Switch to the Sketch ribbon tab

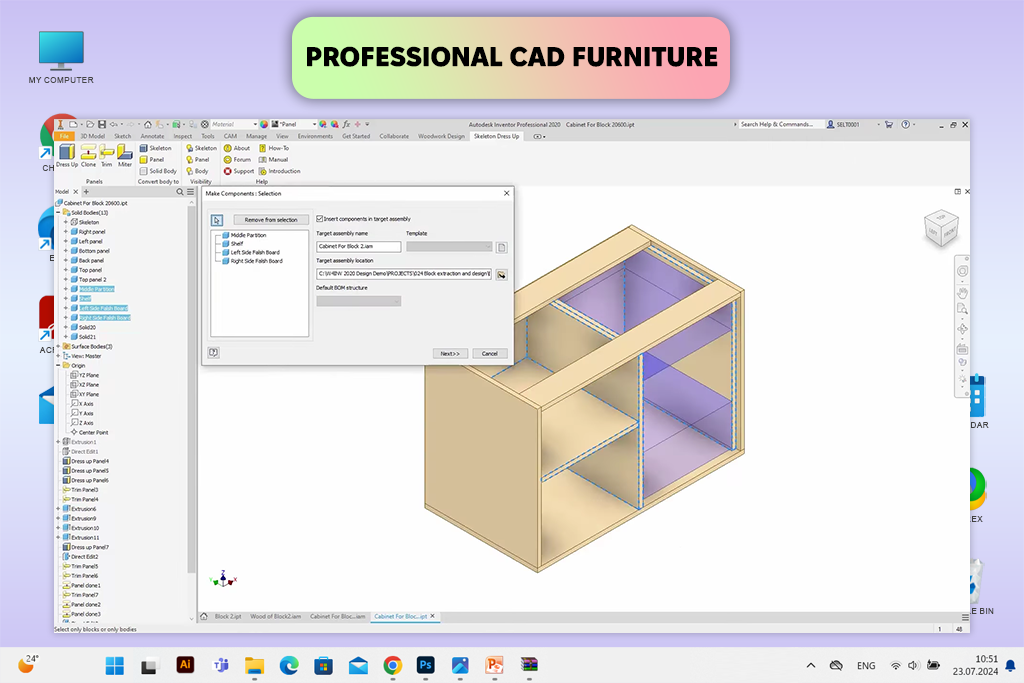(x=123, y=136)
